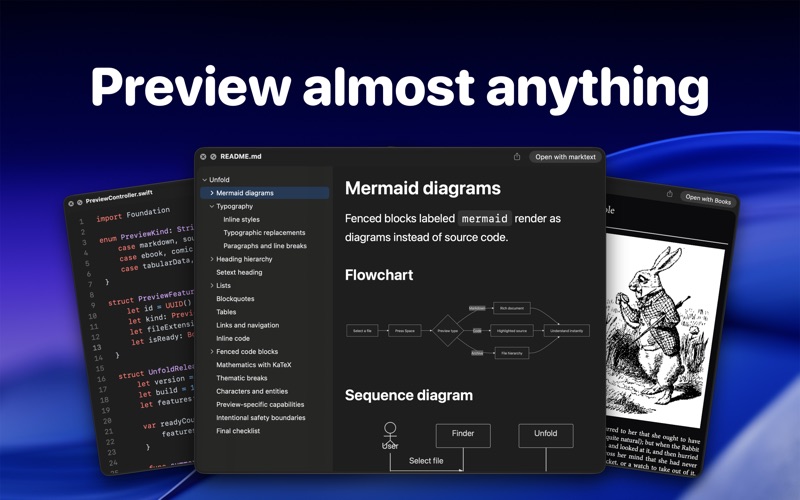This screenshot has width=800, height=500.
Task: Click the circle-slash icon beside README.md title
Action: (213, 157)
